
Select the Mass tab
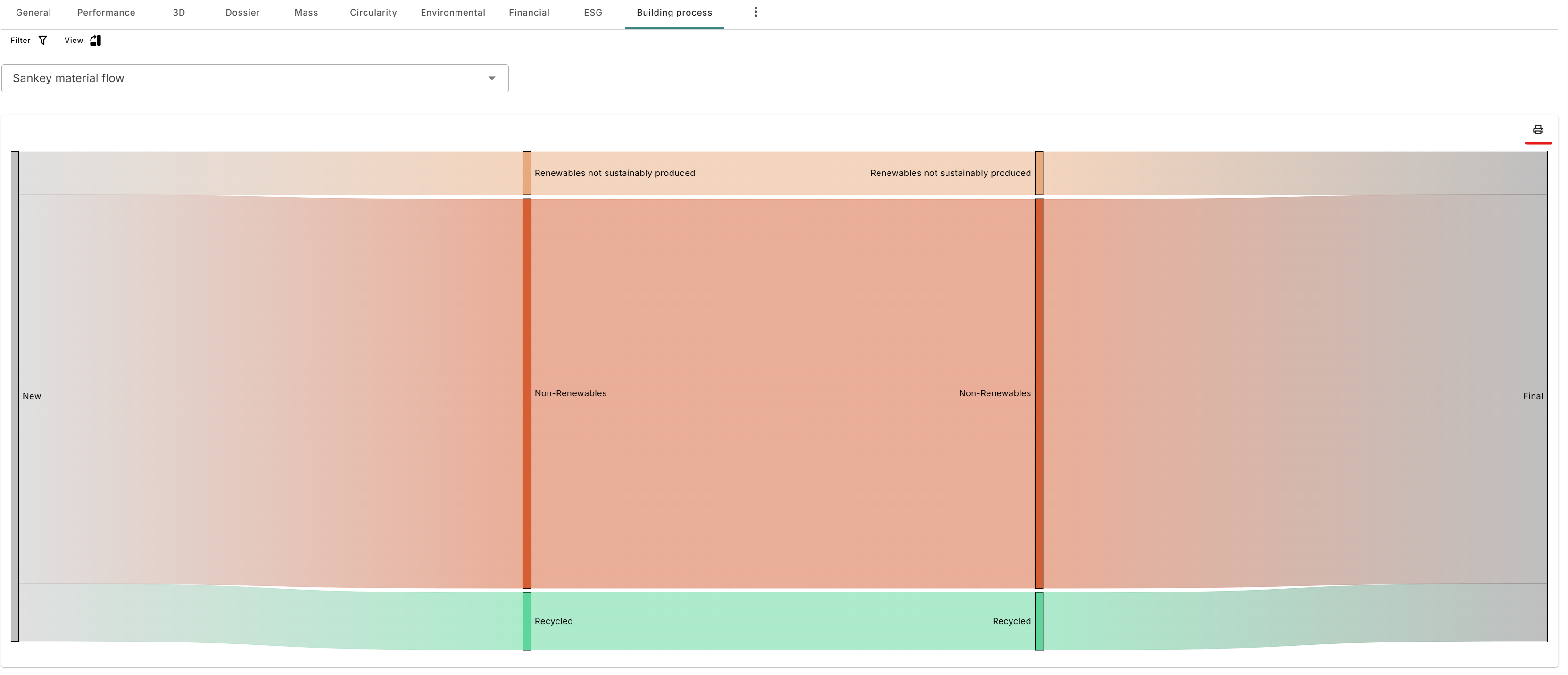pyautogui.click(x=306, y=13)
